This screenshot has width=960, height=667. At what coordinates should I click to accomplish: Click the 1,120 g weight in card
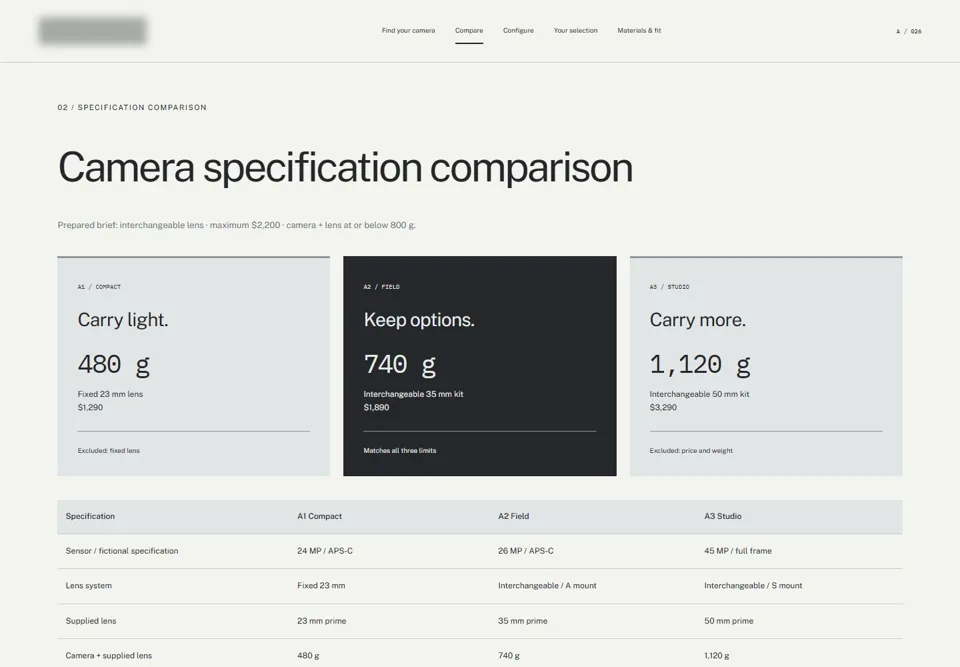click(700, 364)
